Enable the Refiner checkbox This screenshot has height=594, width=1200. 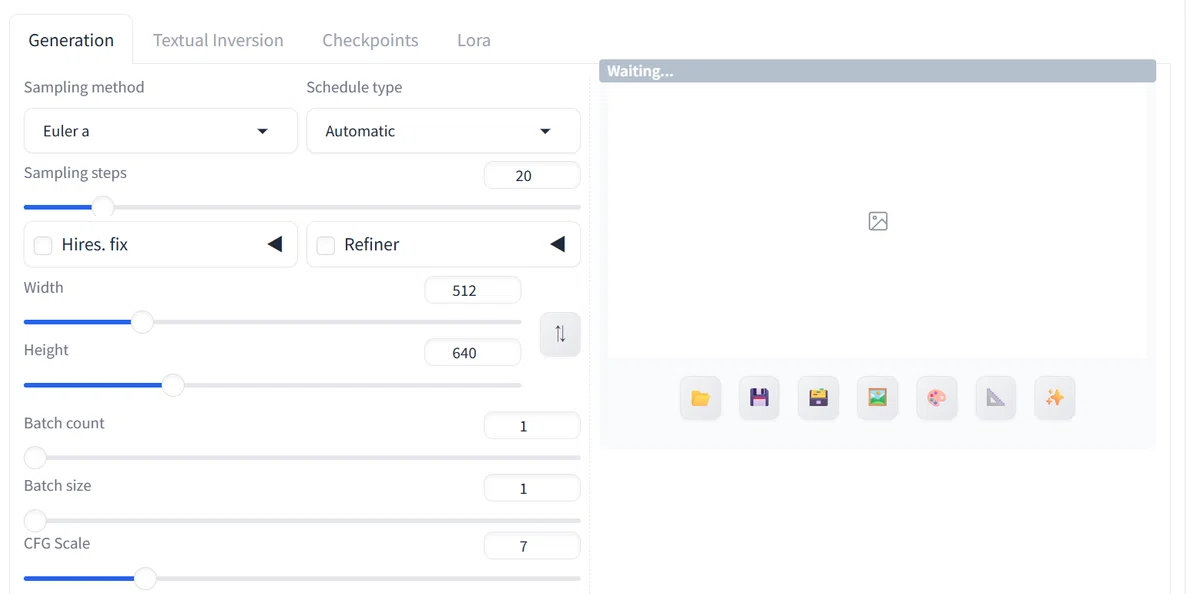[325, 245]
